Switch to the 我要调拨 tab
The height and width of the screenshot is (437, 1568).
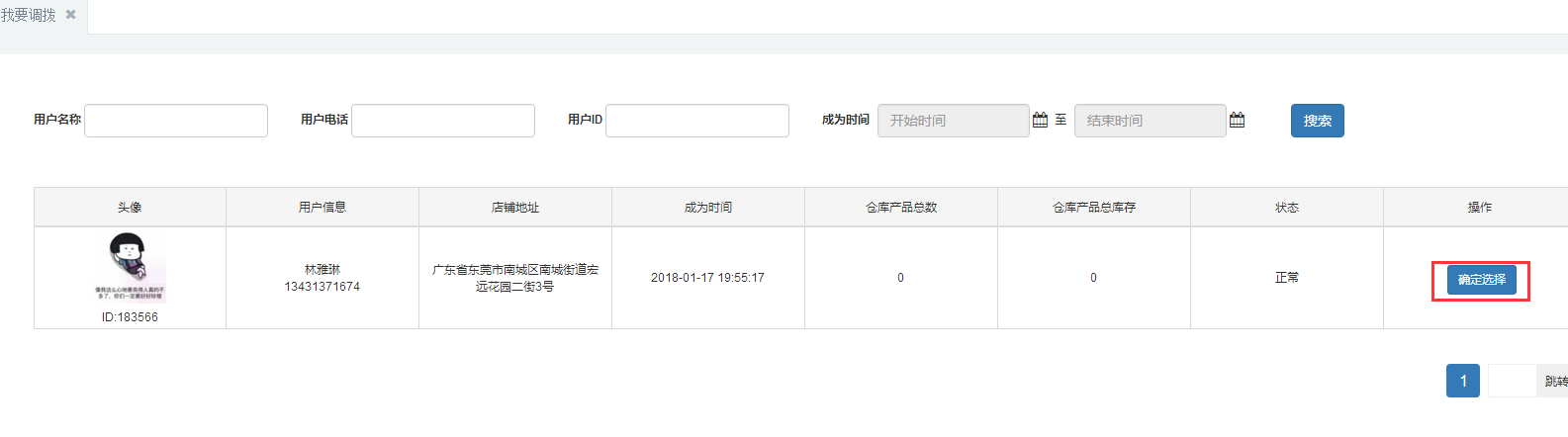coord(29,15)
